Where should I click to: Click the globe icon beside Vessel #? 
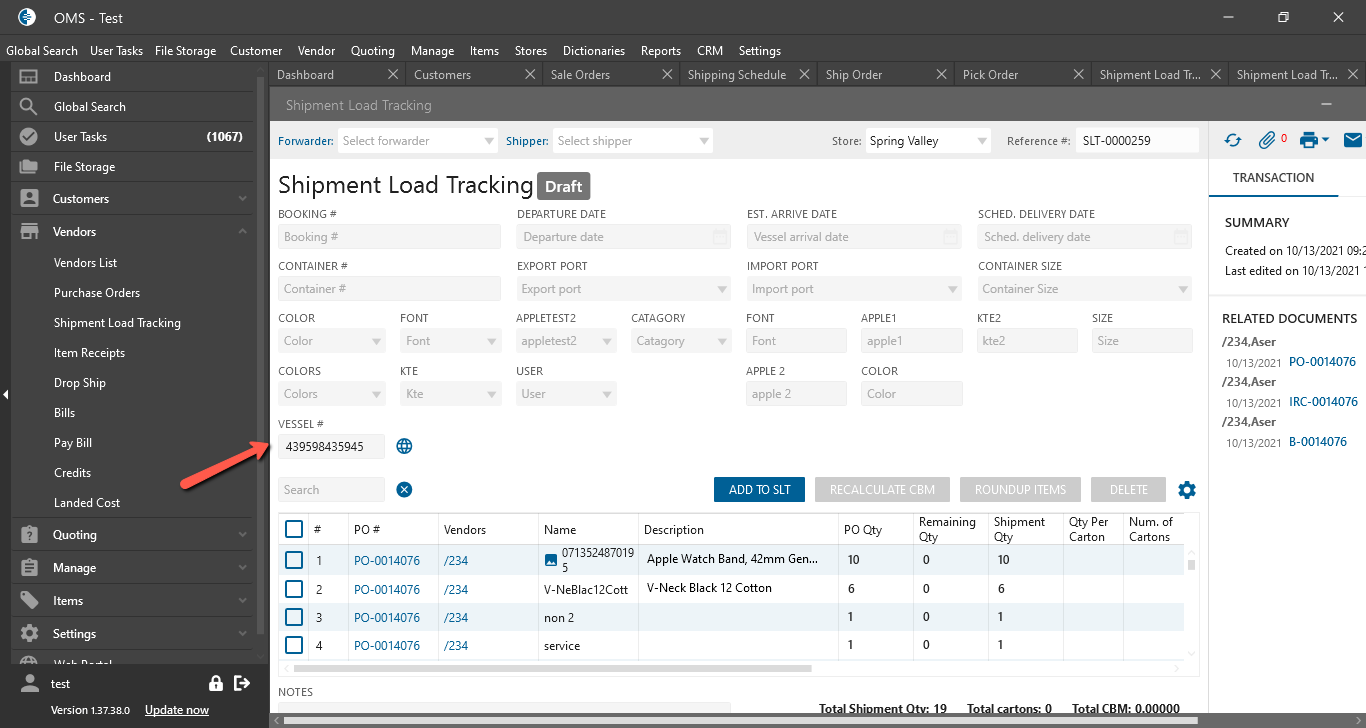click(x=404, y=446)
